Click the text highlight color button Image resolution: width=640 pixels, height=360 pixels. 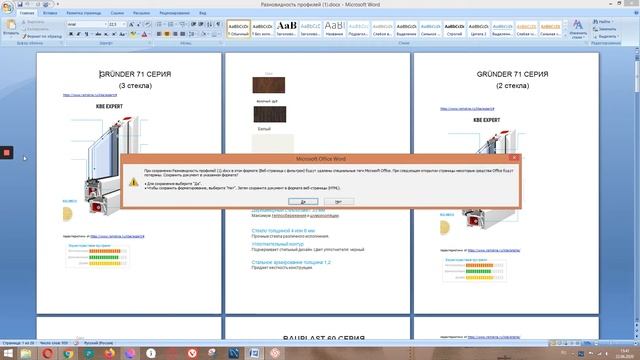coord(133,34)
